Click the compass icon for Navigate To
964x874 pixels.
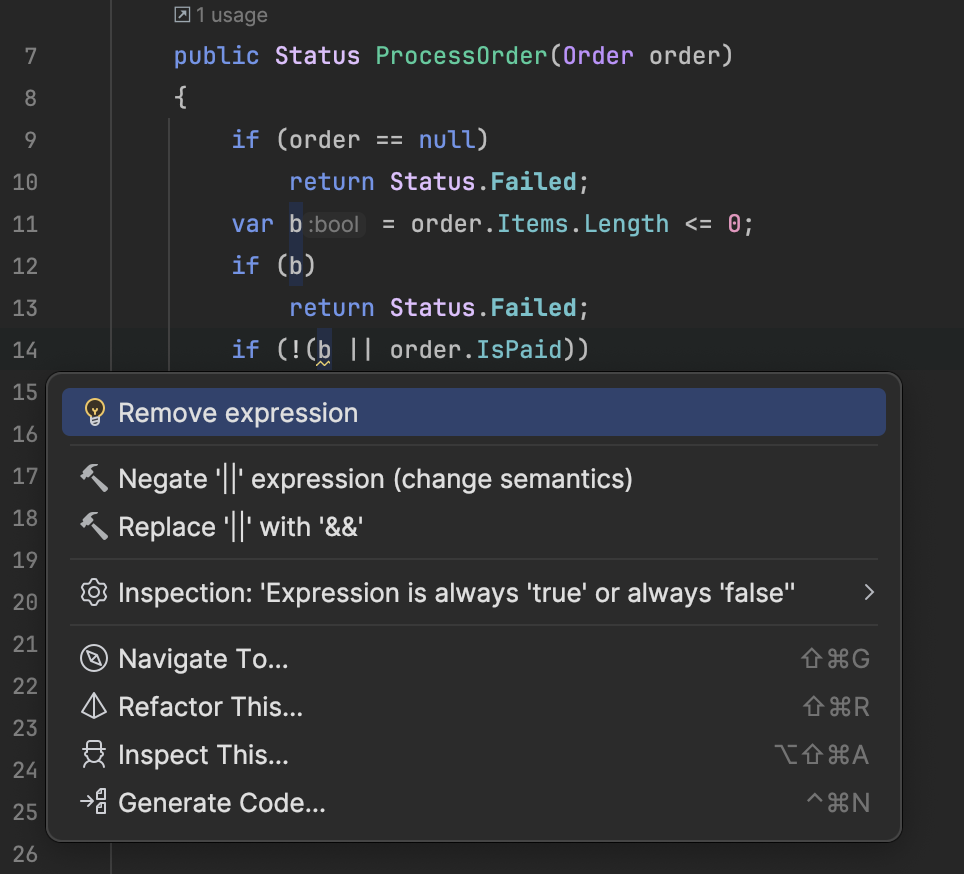tap(94, 659)
